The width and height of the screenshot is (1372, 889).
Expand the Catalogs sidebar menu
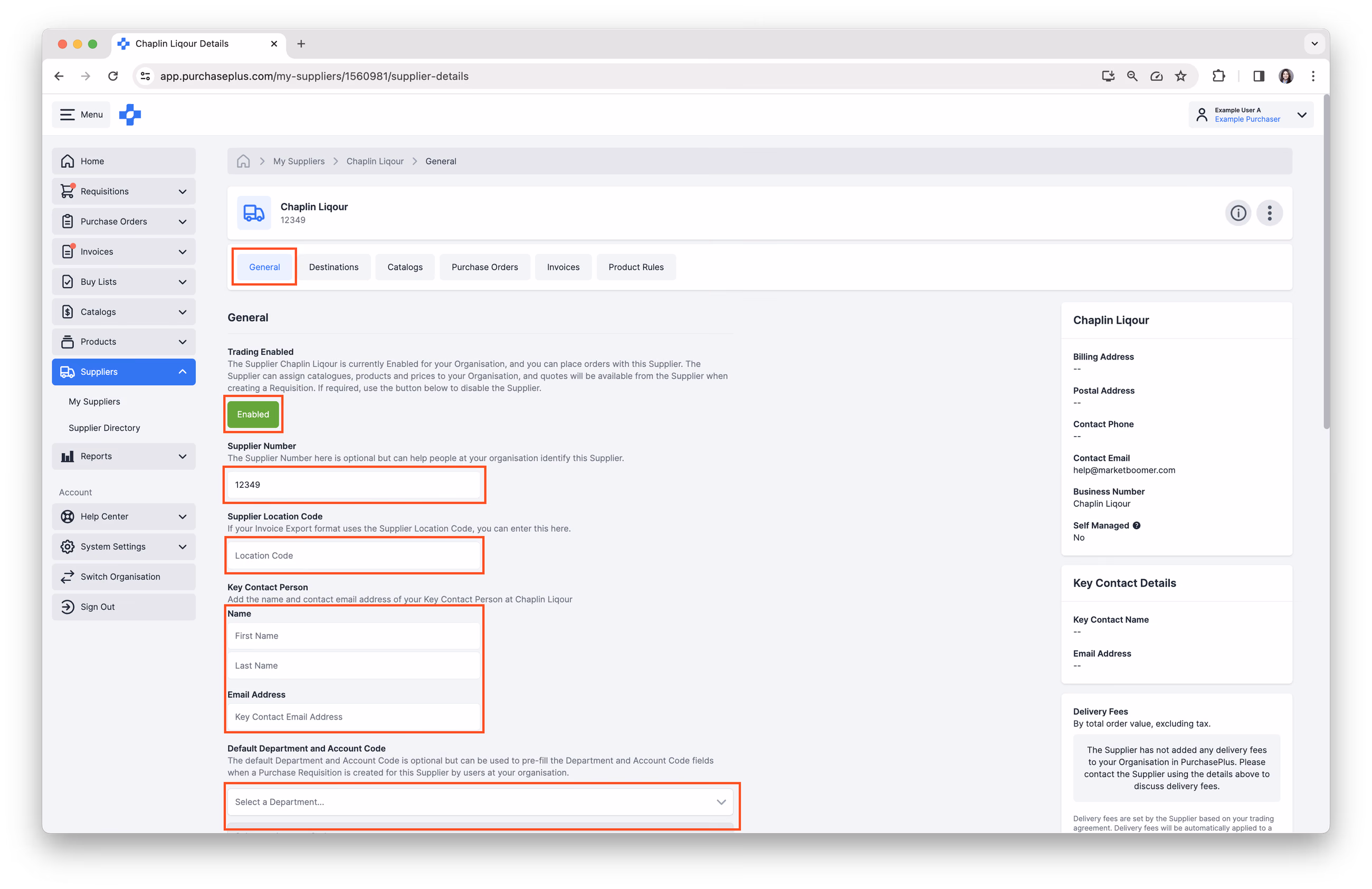tap(124, 311)
